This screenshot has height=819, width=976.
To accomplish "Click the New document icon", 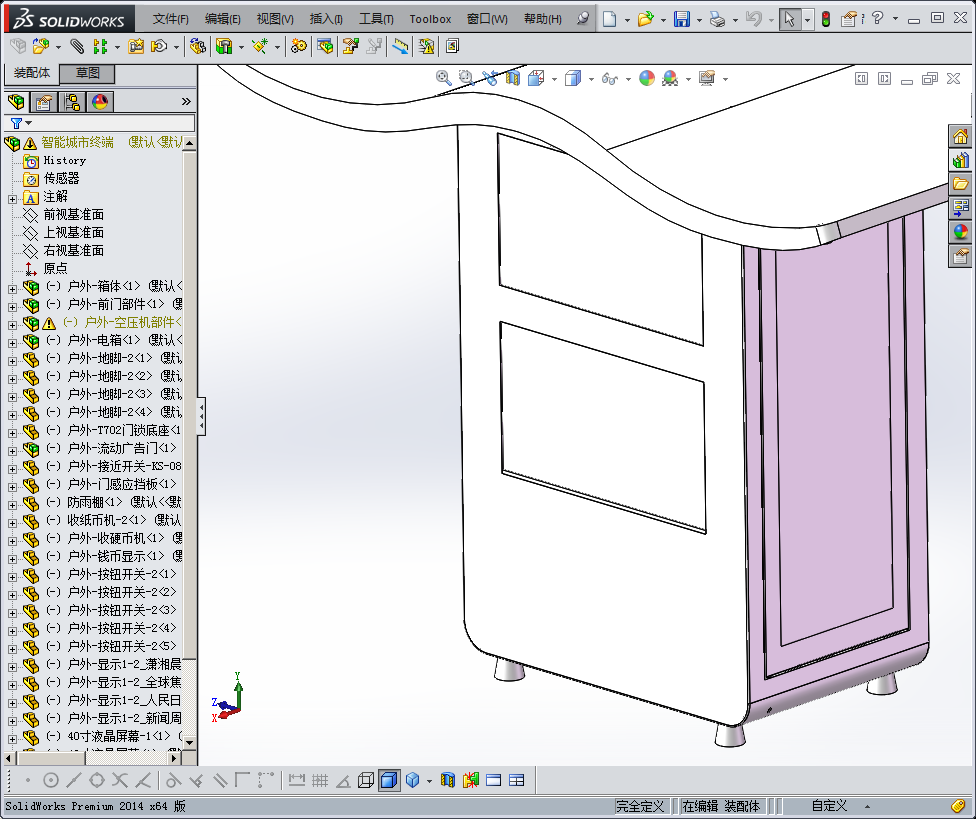I will (x=609, y=19).
